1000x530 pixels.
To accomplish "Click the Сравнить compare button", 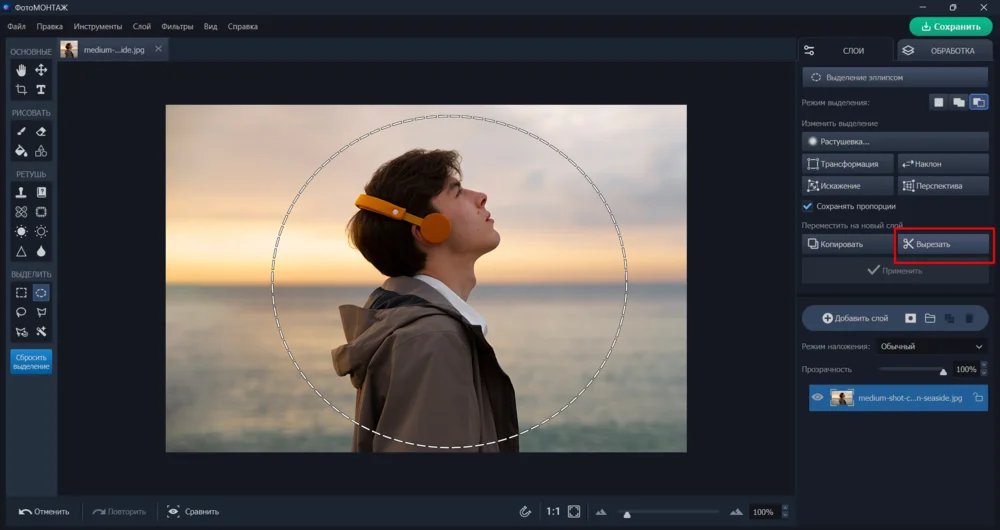I will tap(193, 512).
